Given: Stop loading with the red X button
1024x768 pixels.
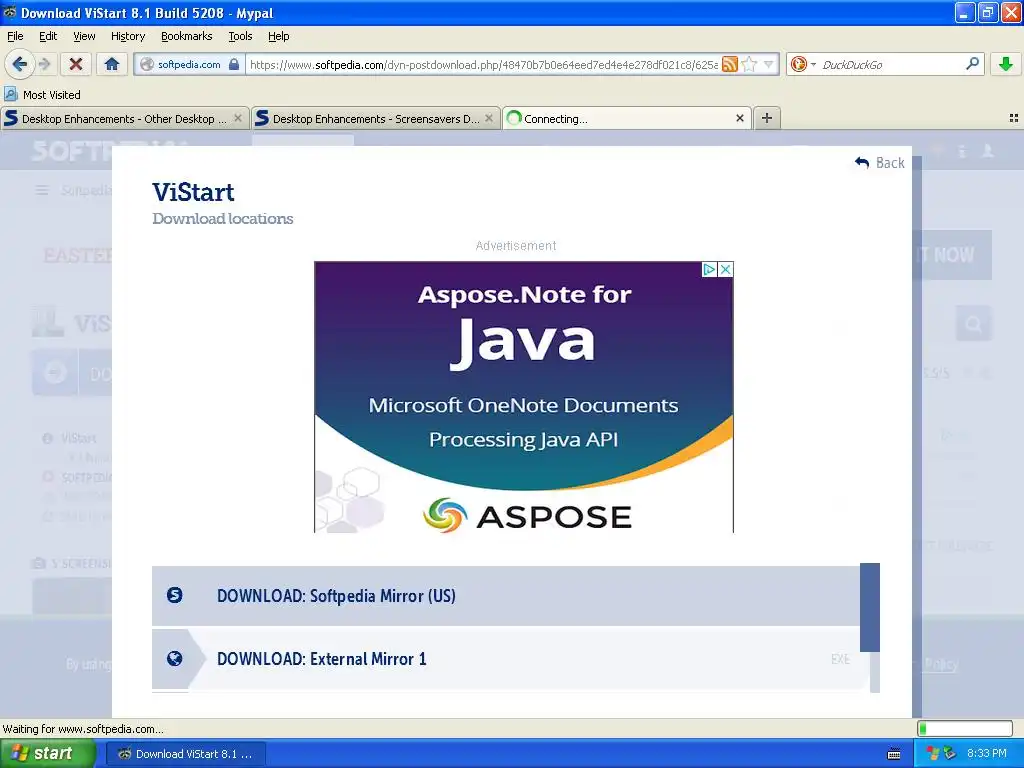Looking at the screenshot, I should [76, 64].
